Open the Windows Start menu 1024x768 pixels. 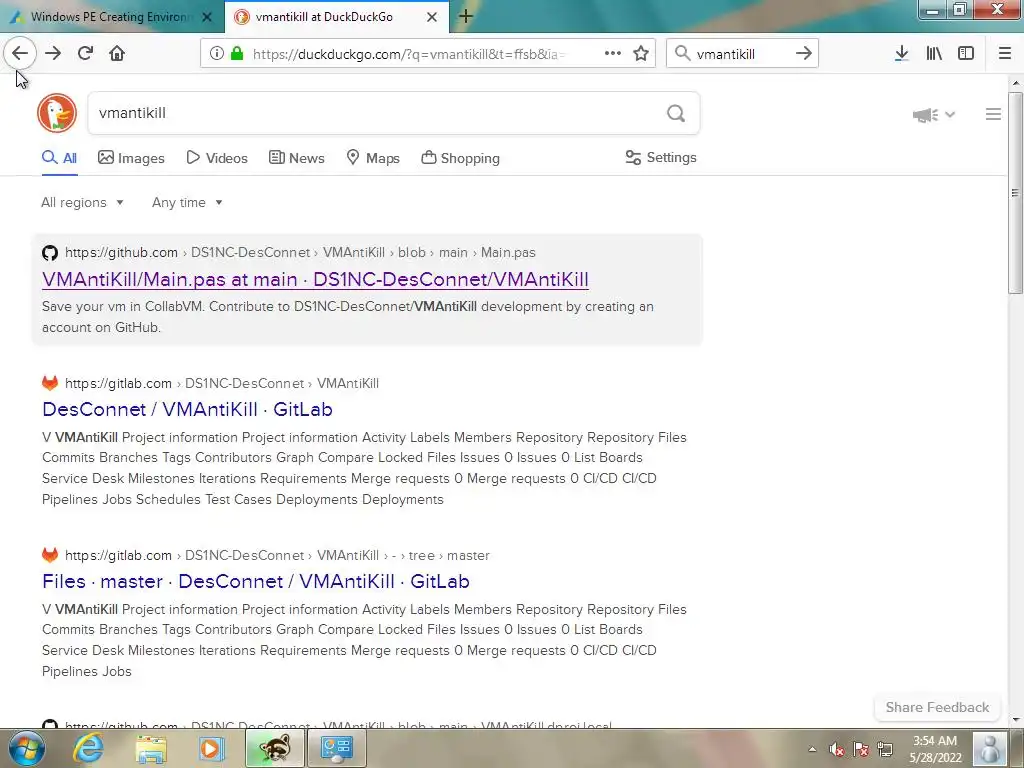26,748
